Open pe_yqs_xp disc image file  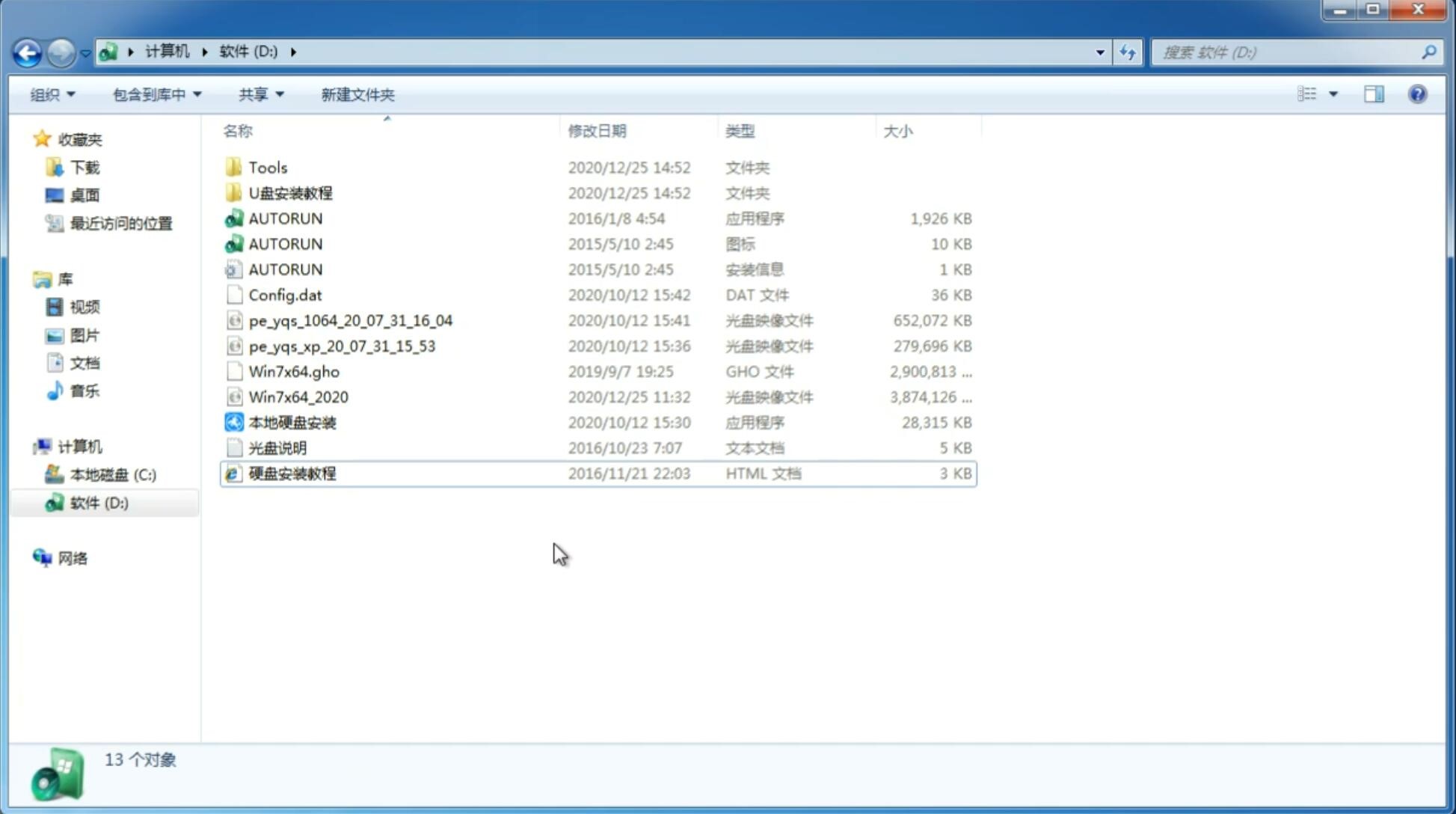click(342, 345)
